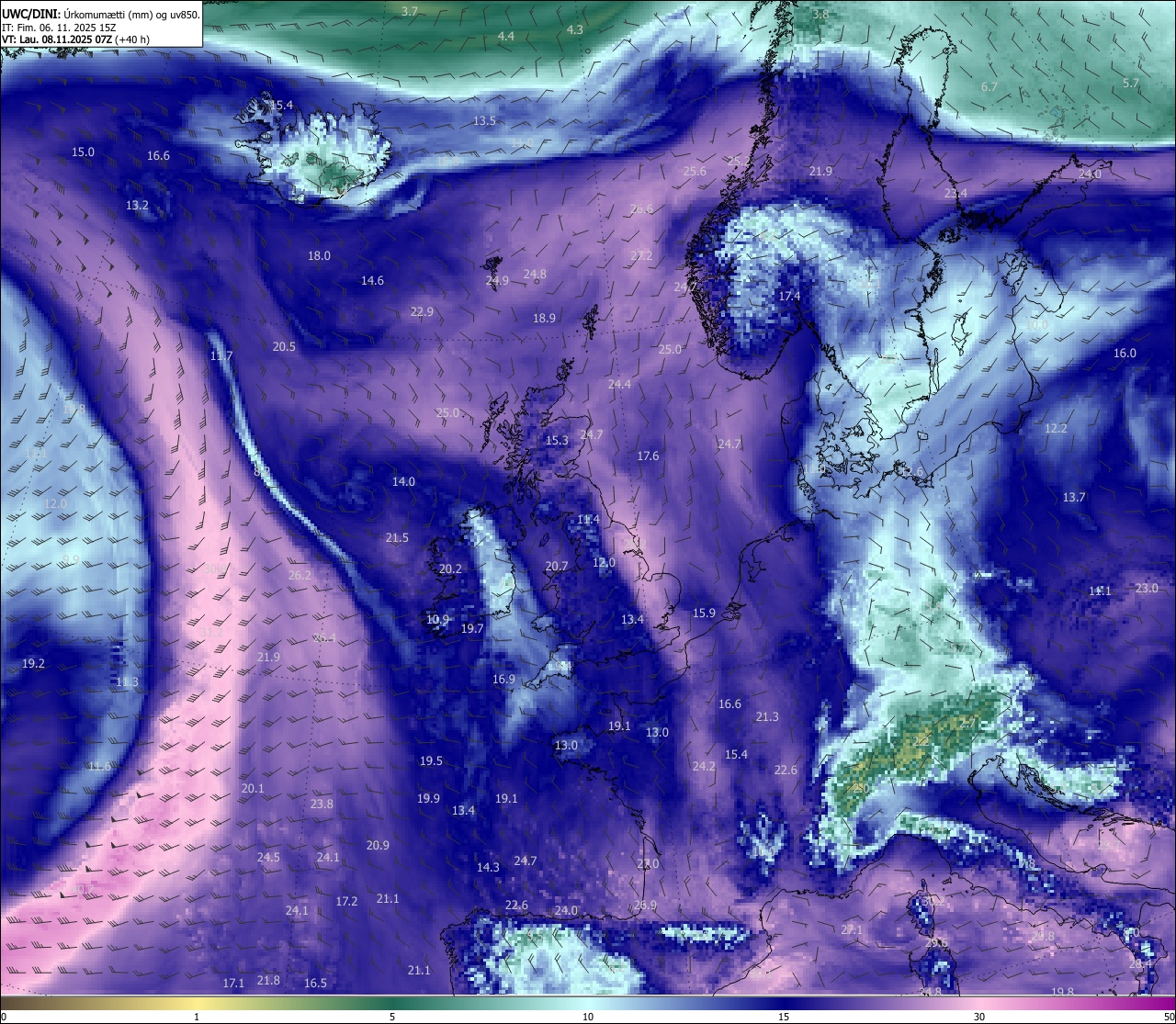Click the 27.0 value near southwest France
The height and width of the screenshot is (1024, 1176).
pos(648,864)
